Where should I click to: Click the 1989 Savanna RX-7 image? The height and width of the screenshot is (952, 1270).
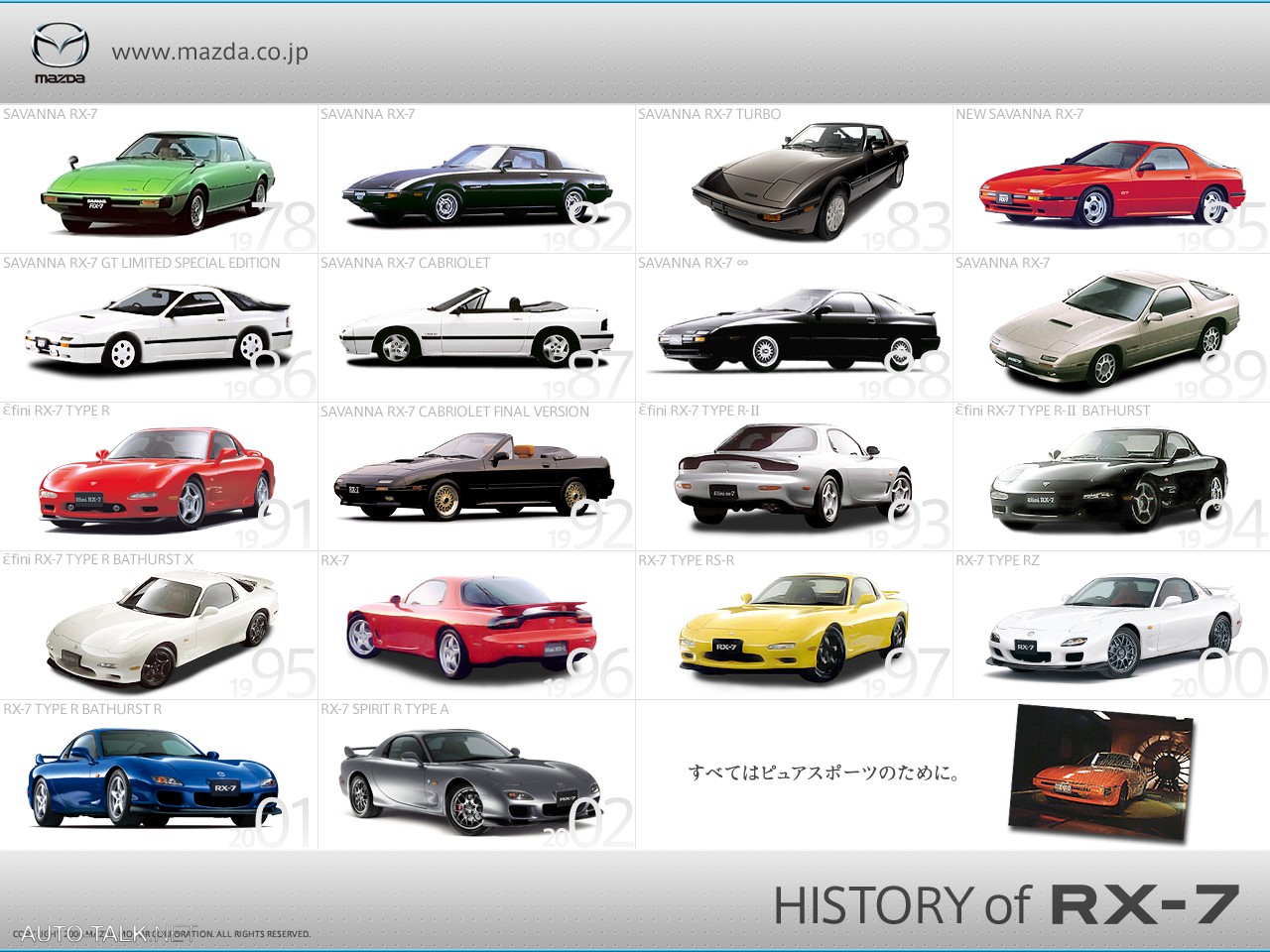(x=1111, y=327)
